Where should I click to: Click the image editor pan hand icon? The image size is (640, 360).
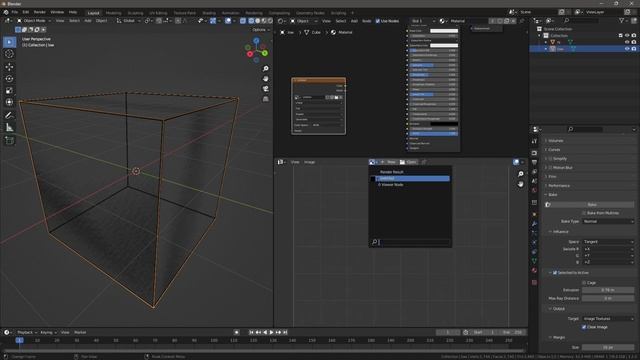pyautogui.click(x=521, y=184)
